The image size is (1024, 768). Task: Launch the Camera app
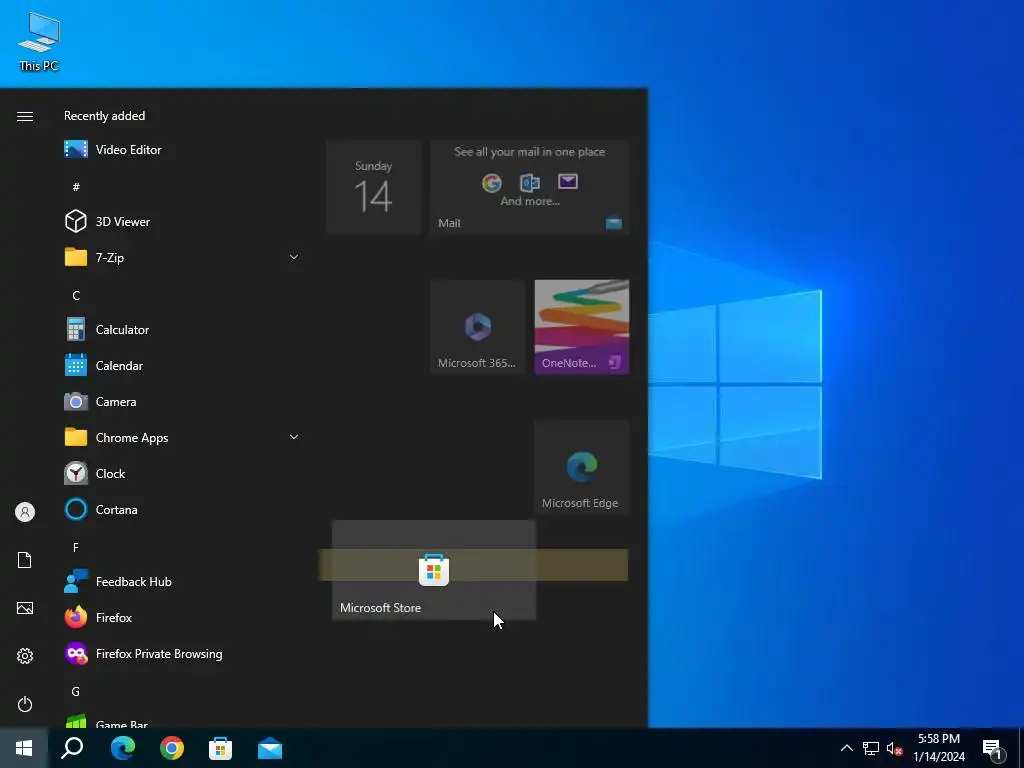pos(181,402)
